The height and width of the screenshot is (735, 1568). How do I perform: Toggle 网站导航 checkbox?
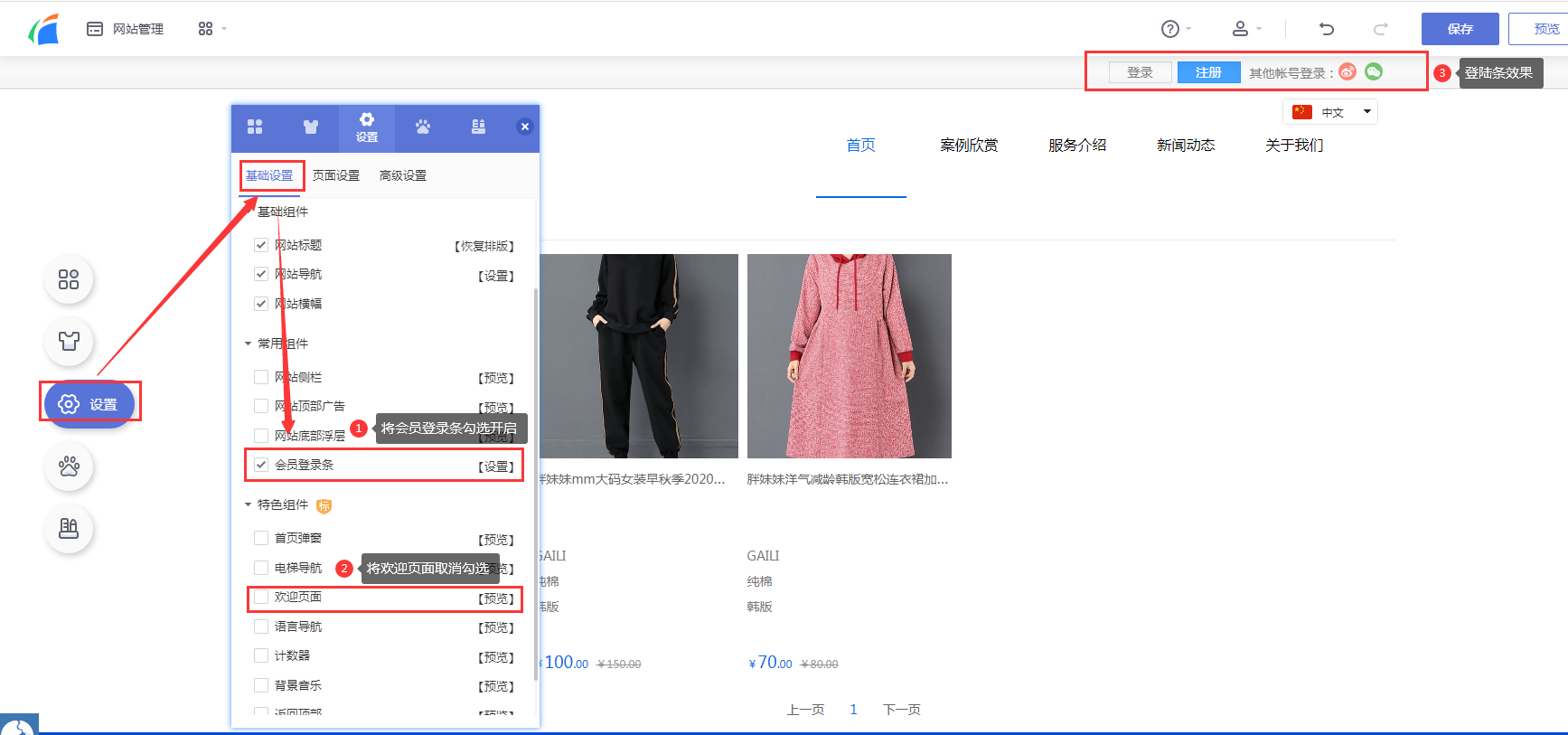[x=261, y=274]
